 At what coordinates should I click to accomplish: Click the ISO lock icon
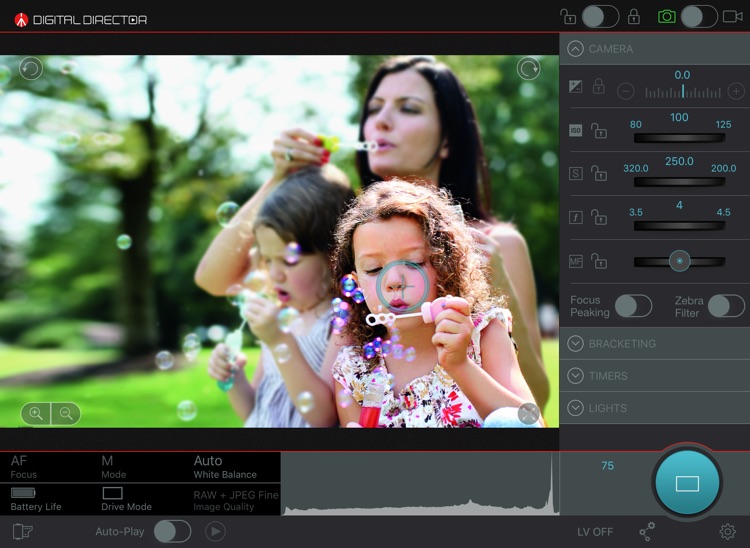click(599, 131)
